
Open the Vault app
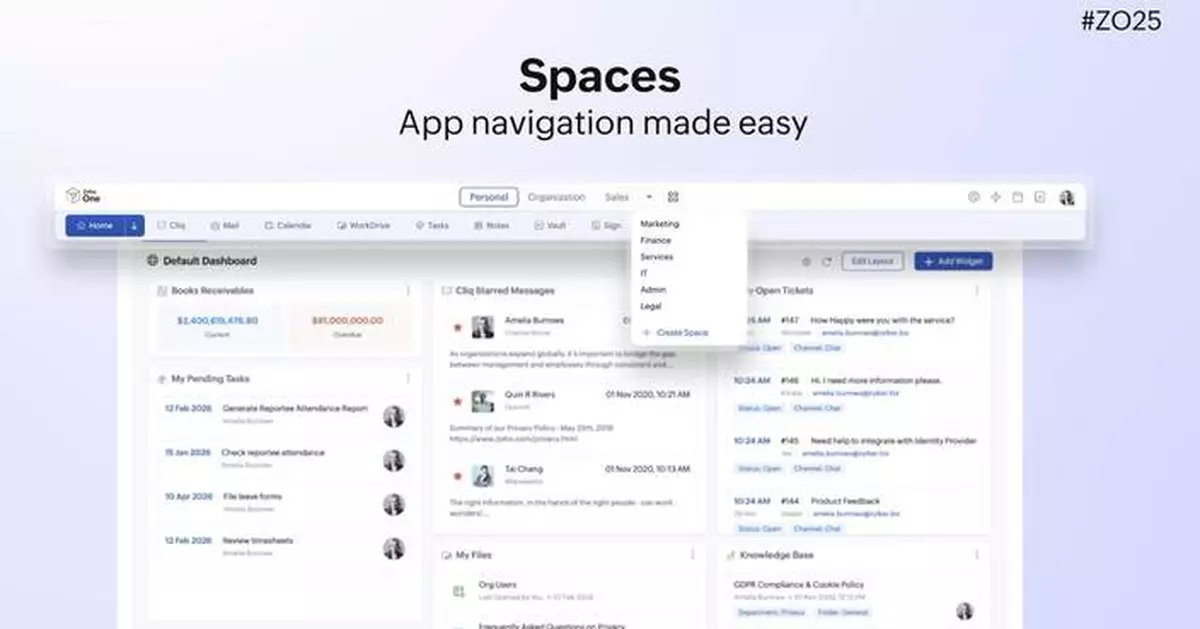[551, 225]
